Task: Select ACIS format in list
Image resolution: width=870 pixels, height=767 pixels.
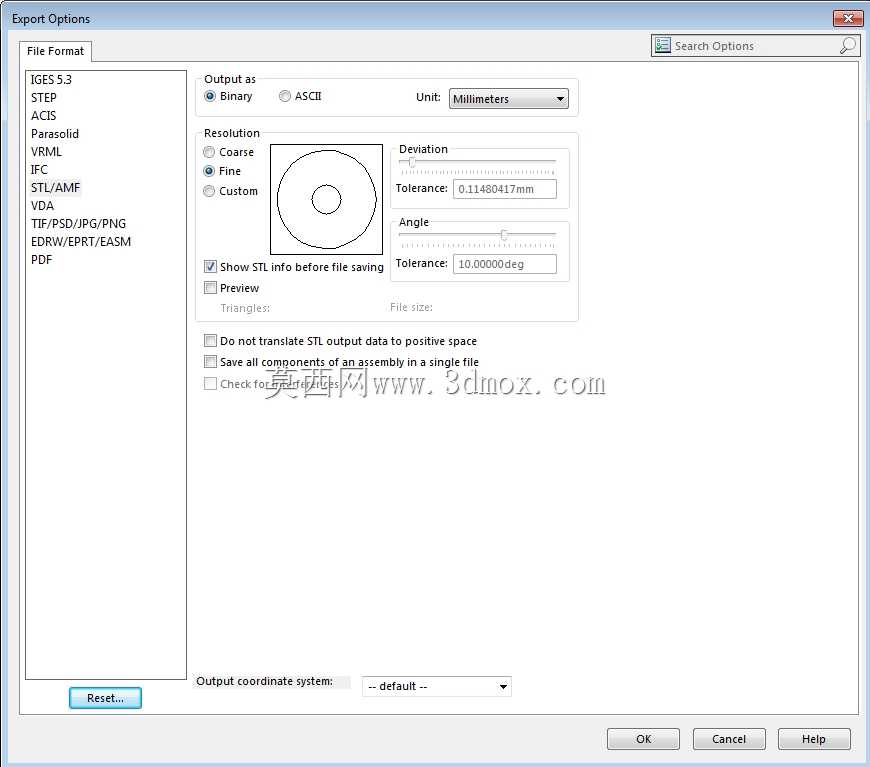Action: coord(43,115)
